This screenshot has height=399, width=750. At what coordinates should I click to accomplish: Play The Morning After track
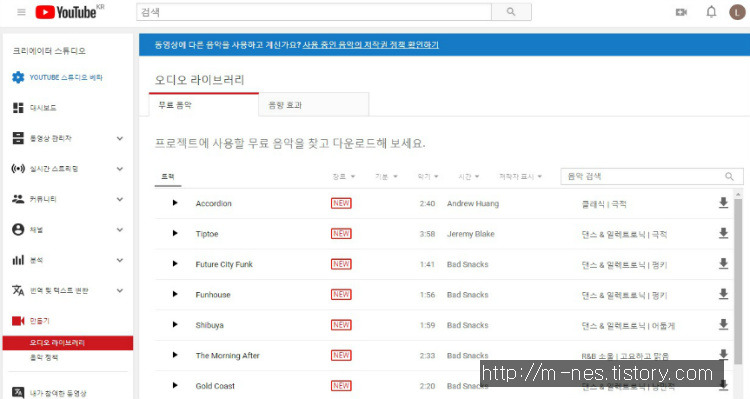[x=175, y=355]
